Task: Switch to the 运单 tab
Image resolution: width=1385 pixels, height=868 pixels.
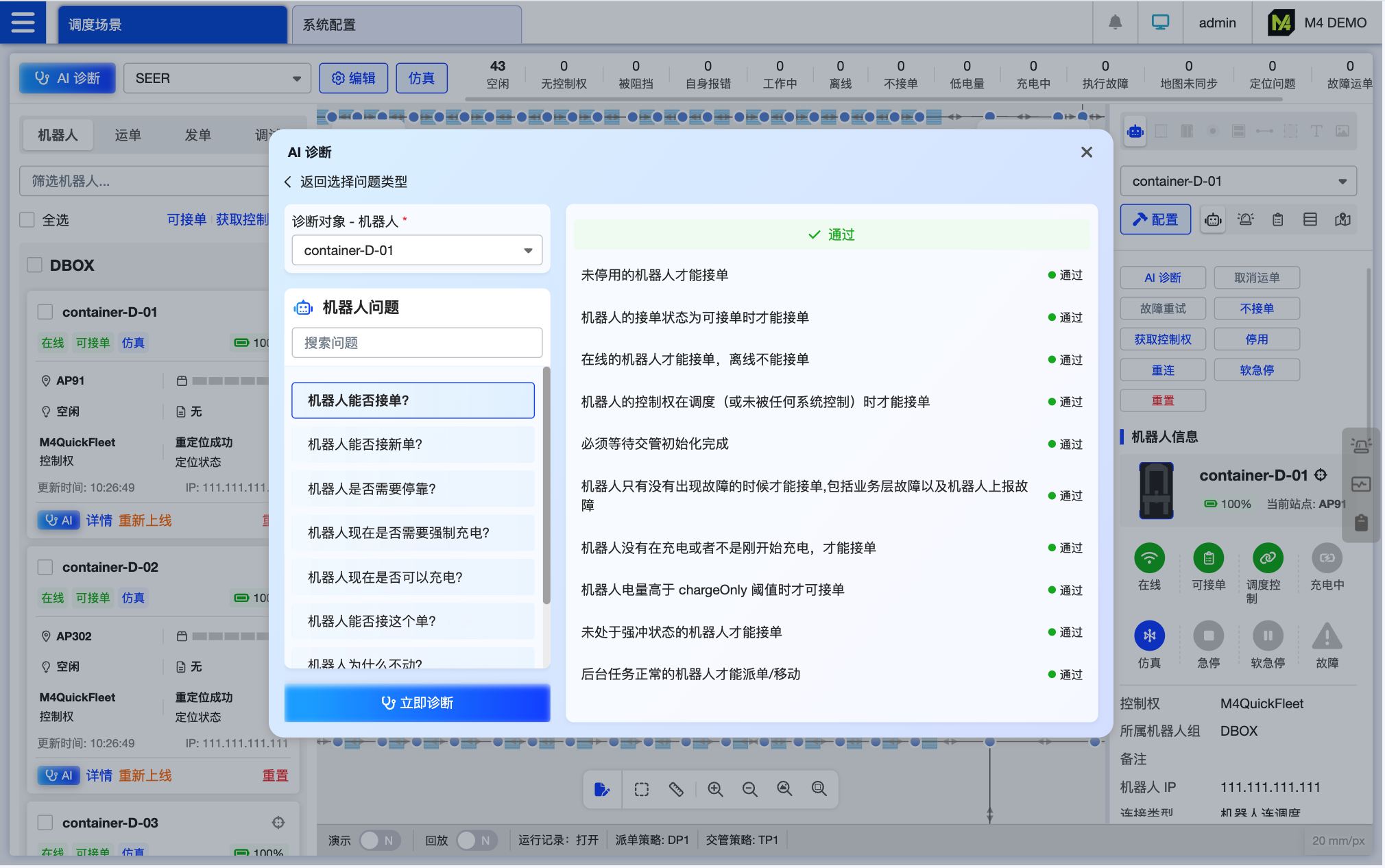Action: click(128, 135)
